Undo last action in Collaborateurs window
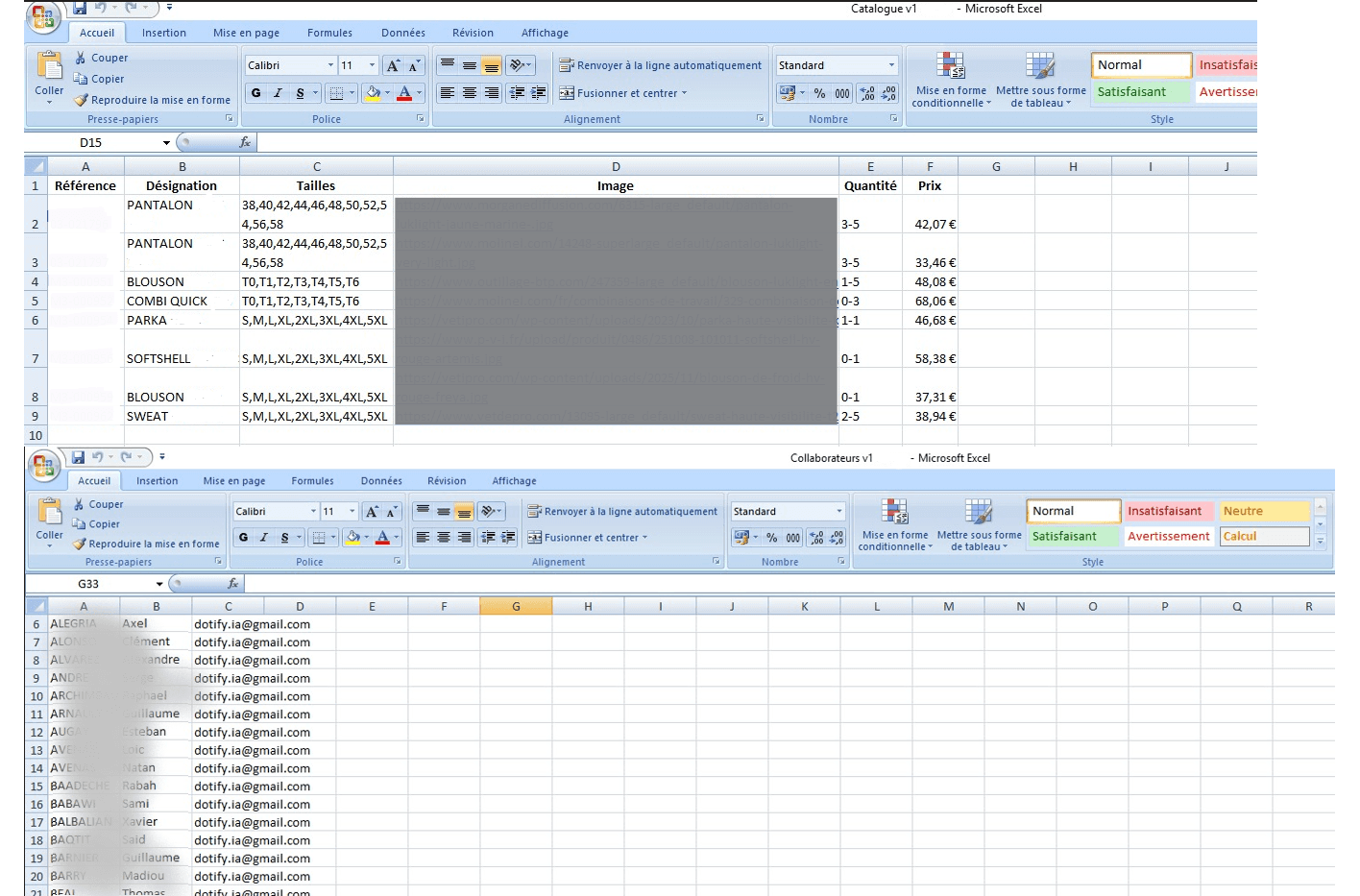 point(98,457)
